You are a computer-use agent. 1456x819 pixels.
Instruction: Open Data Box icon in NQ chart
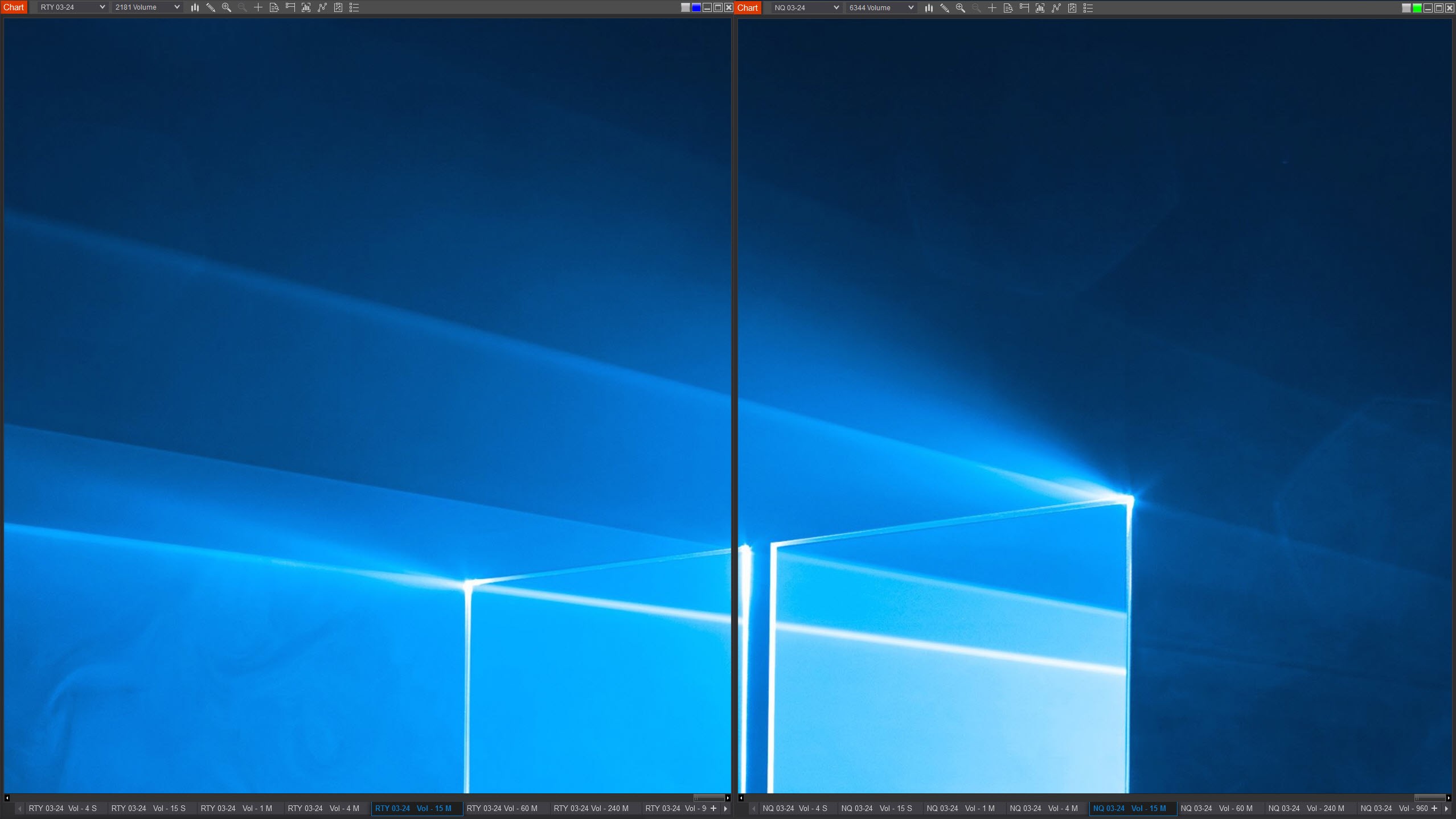(1008, 8)
